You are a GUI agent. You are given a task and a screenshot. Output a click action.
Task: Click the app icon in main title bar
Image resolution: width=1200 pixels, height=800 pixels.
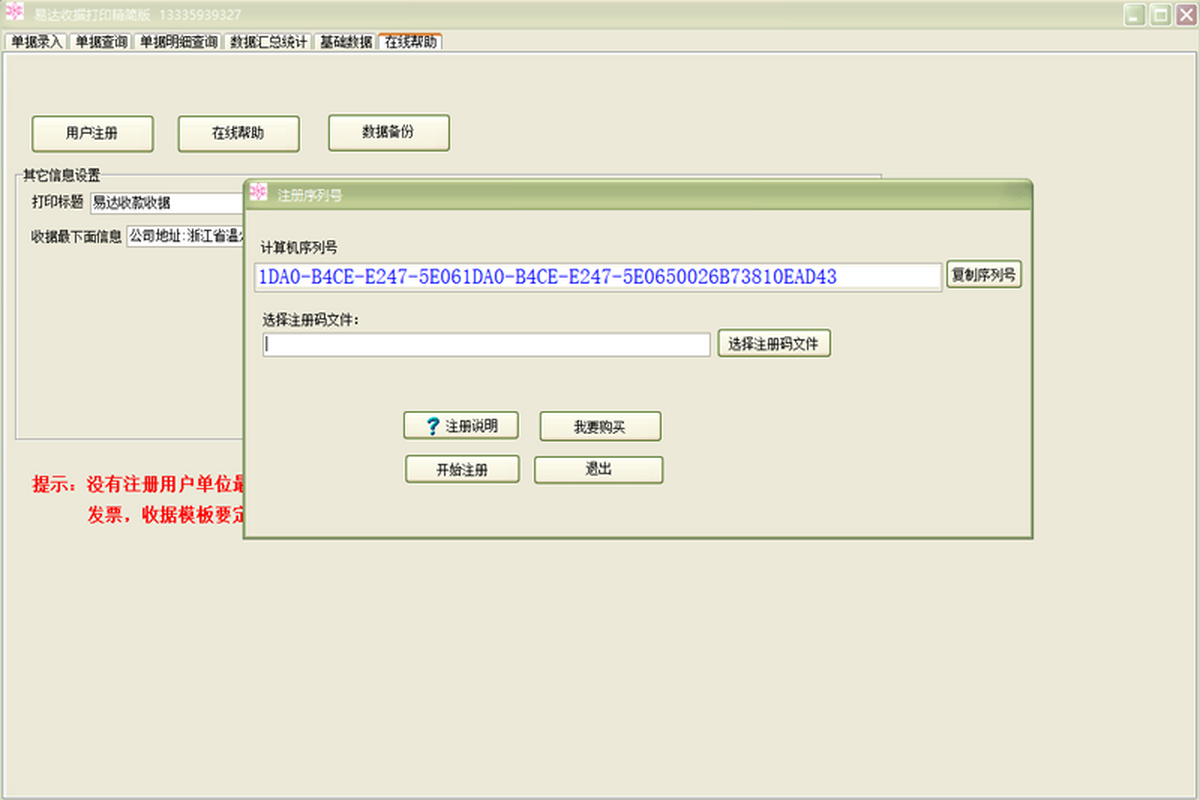(15, 13)
